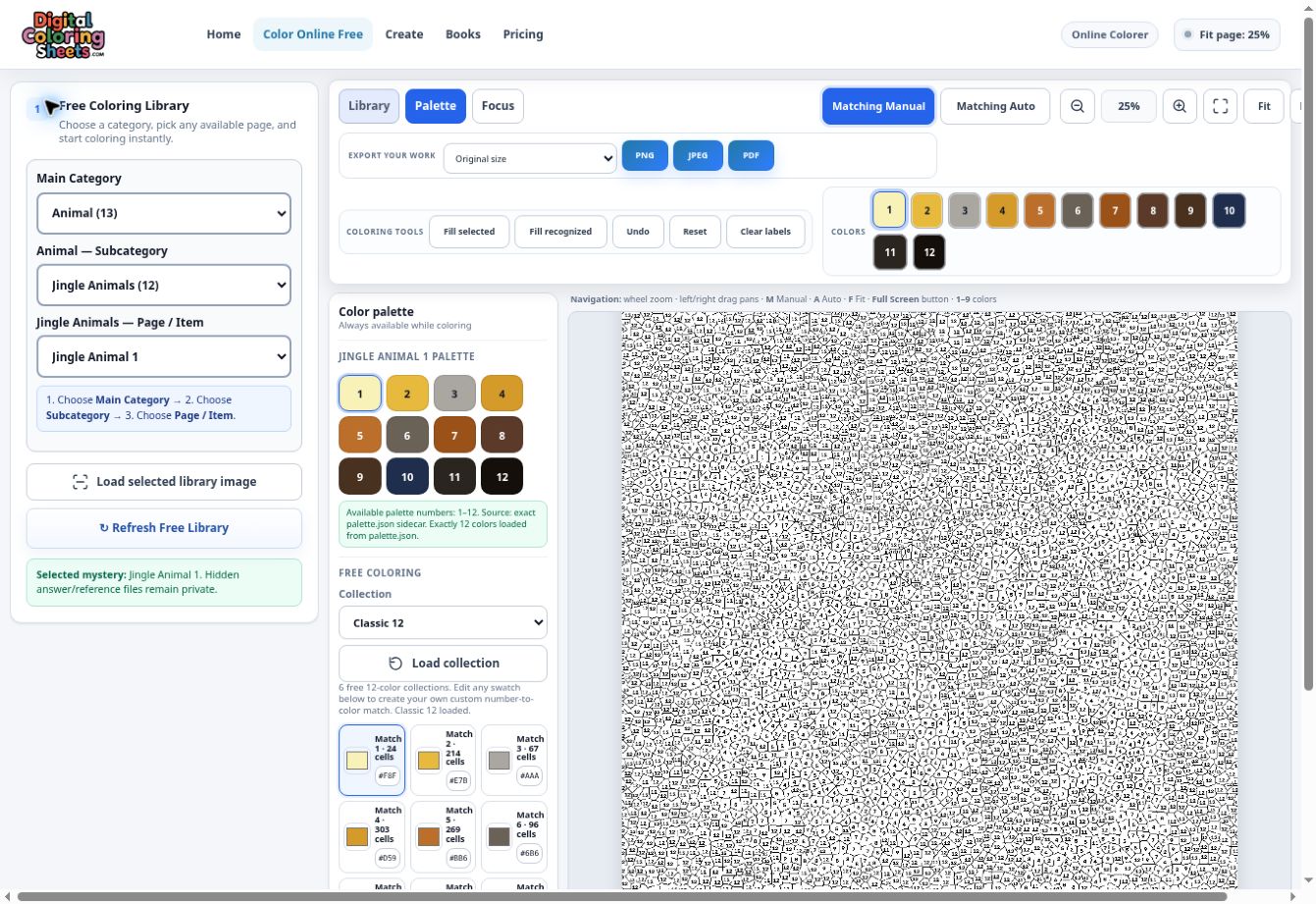Fit the canvas with the Fit button

tap(1264, 106)
